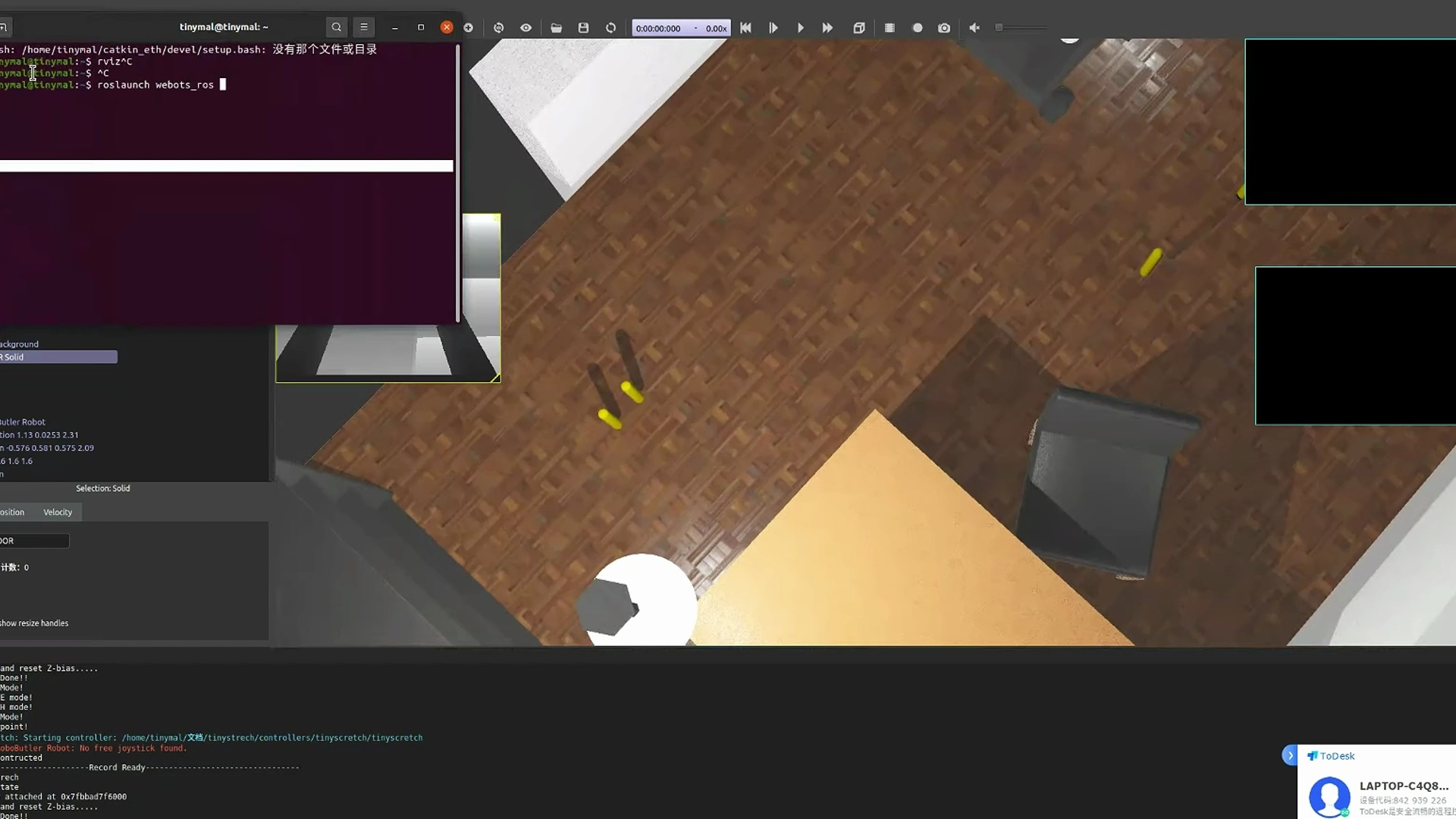1456x819 pixels.
Task: Select the highlighted Solid tree item
Action: 58,357
